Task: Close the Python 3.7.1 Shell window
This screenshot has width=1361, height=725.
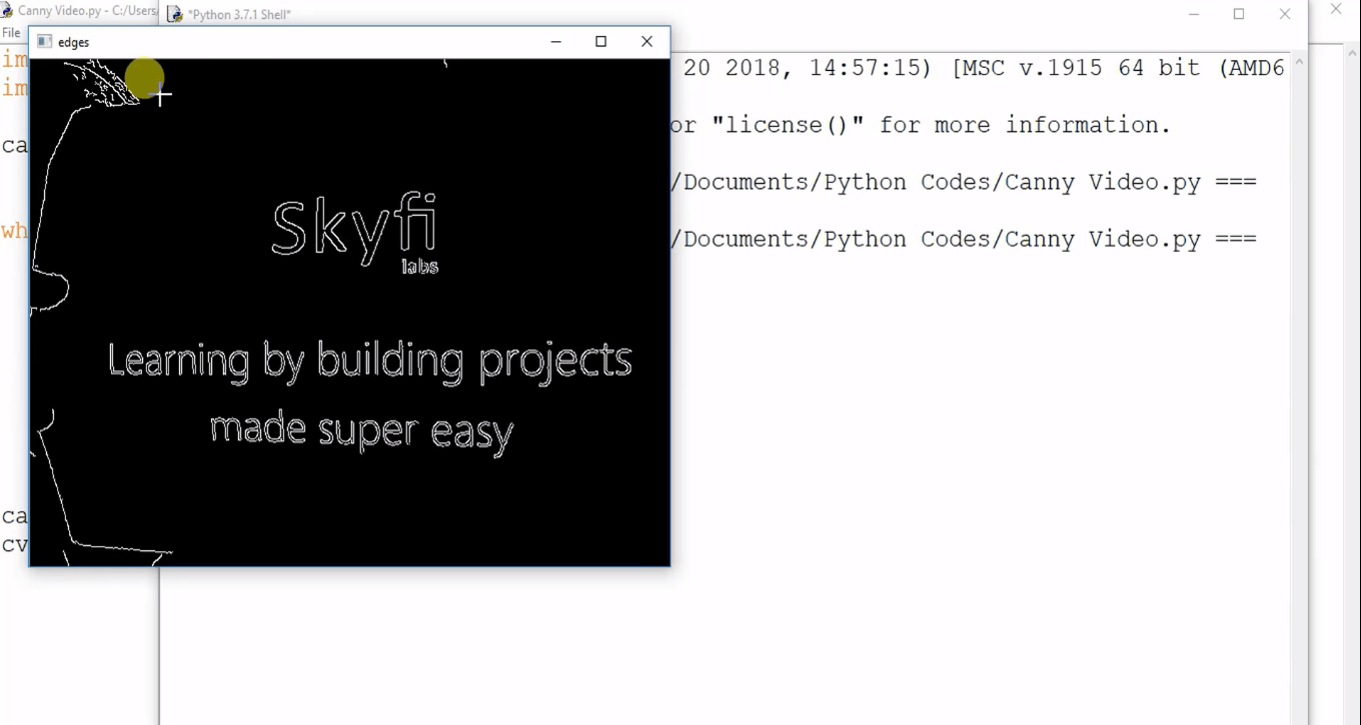Action: click(x=1285, y=14)
